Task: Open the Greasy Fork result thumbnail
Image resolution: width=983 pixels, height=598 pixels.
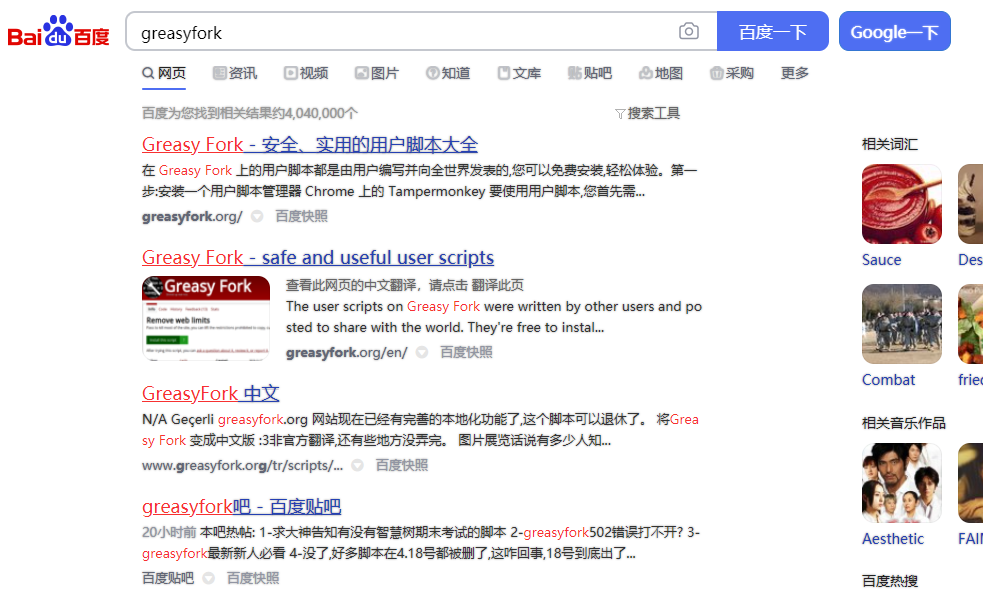Action: (x=206, y=318)
